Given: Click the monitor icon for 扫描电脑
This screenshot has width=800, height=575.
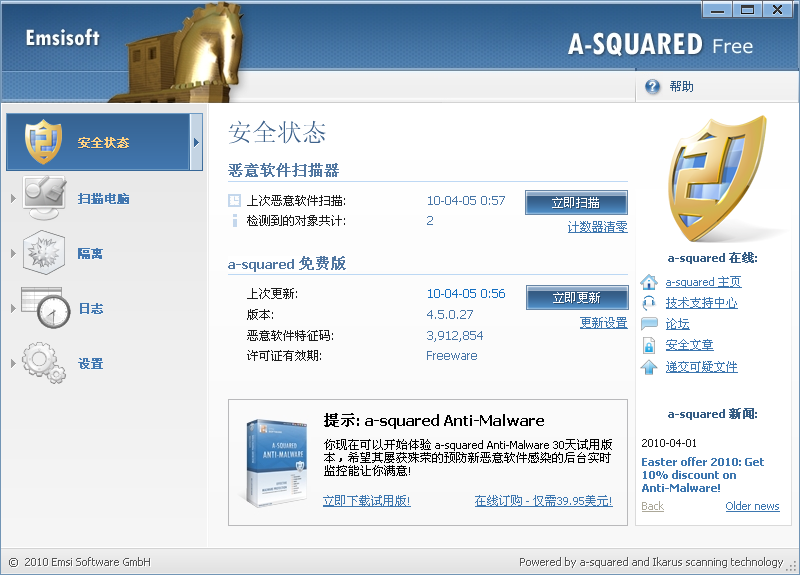Looking at the screenshot, I should click(x=44, y=198).
